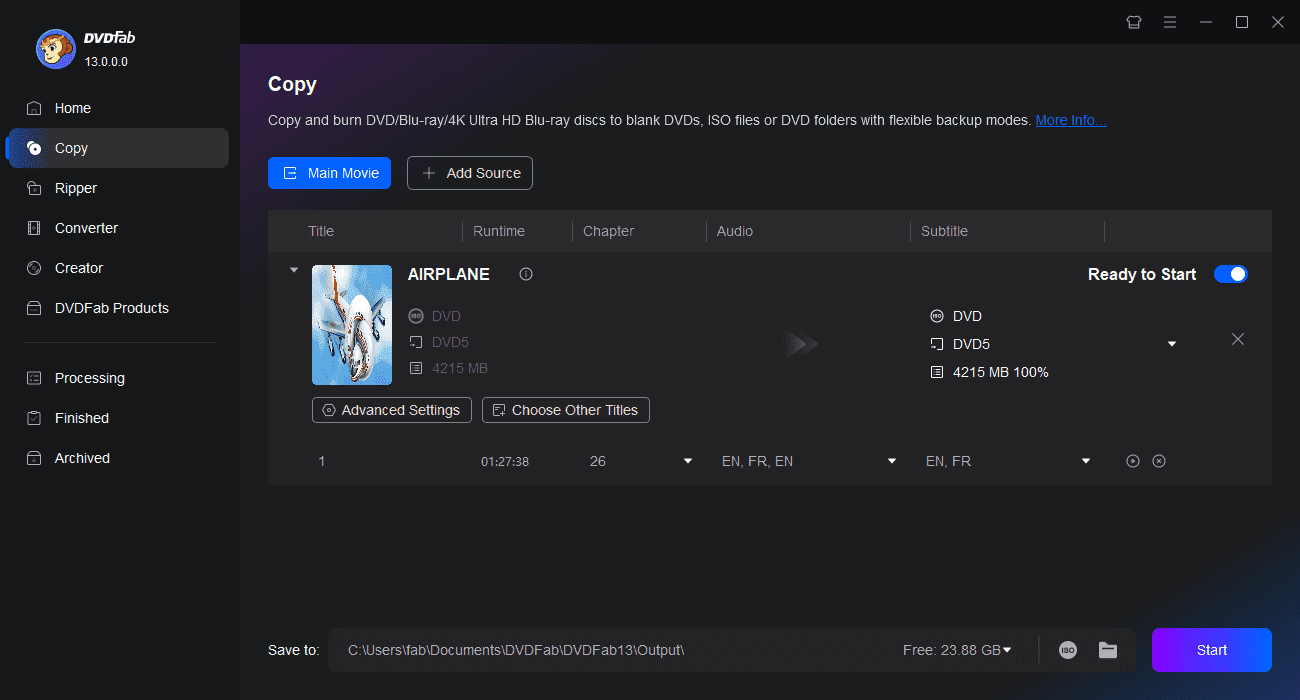Click the AIRPLANE cover thumbnail

coord(352,325)
